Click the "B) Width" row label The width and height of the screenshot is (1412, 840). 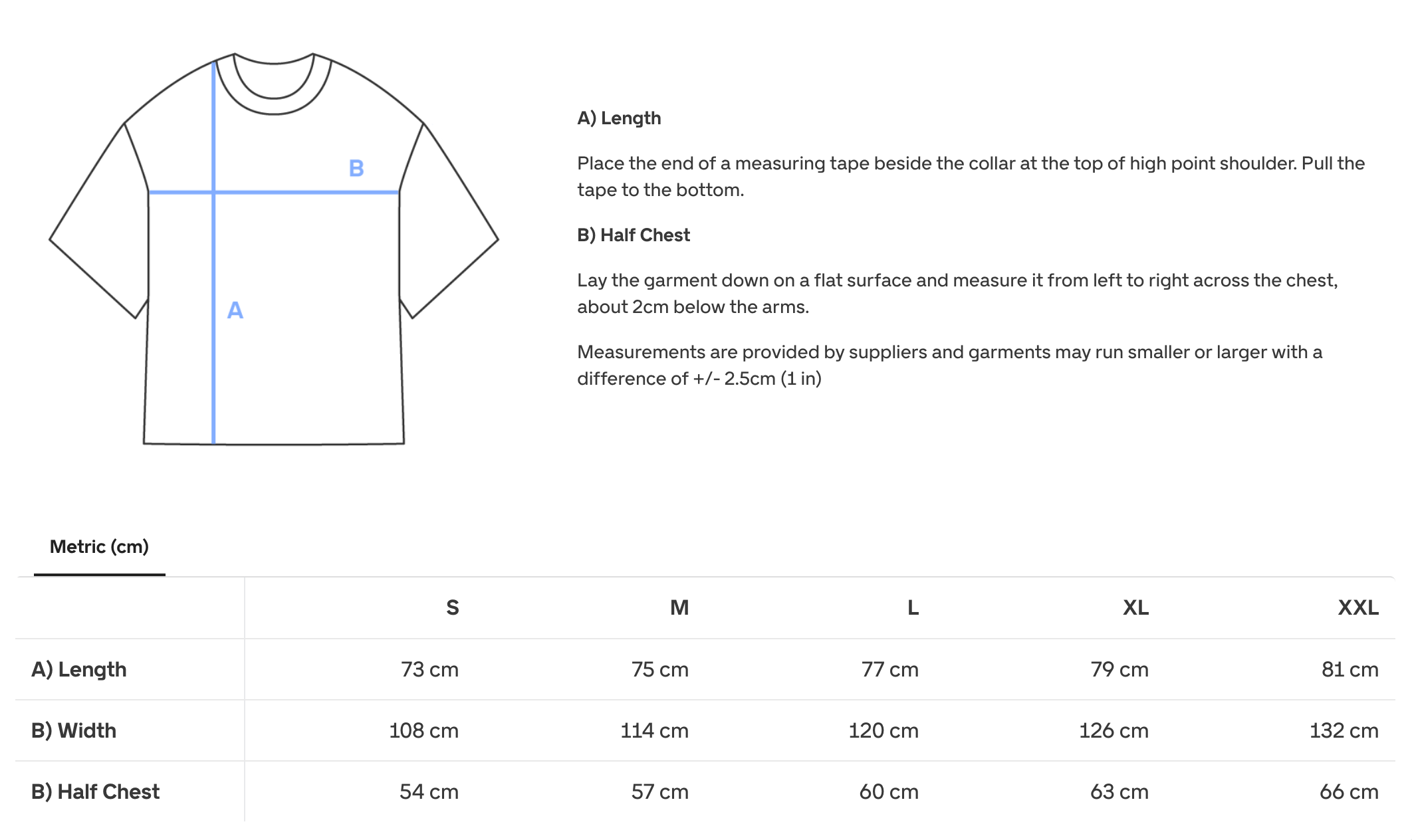point(74,730)
